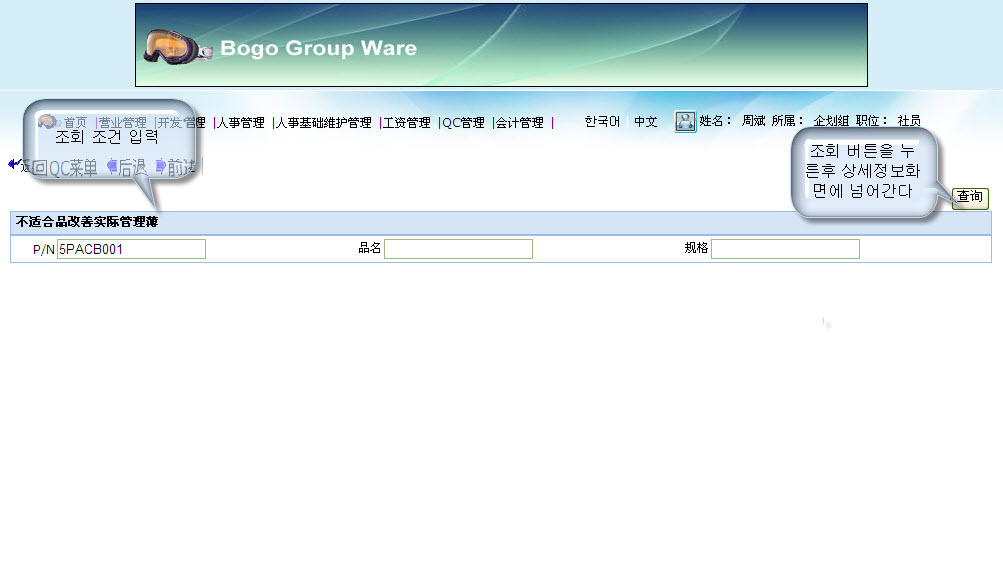
Task: Switch language to 中文
Action: (646, 122)
